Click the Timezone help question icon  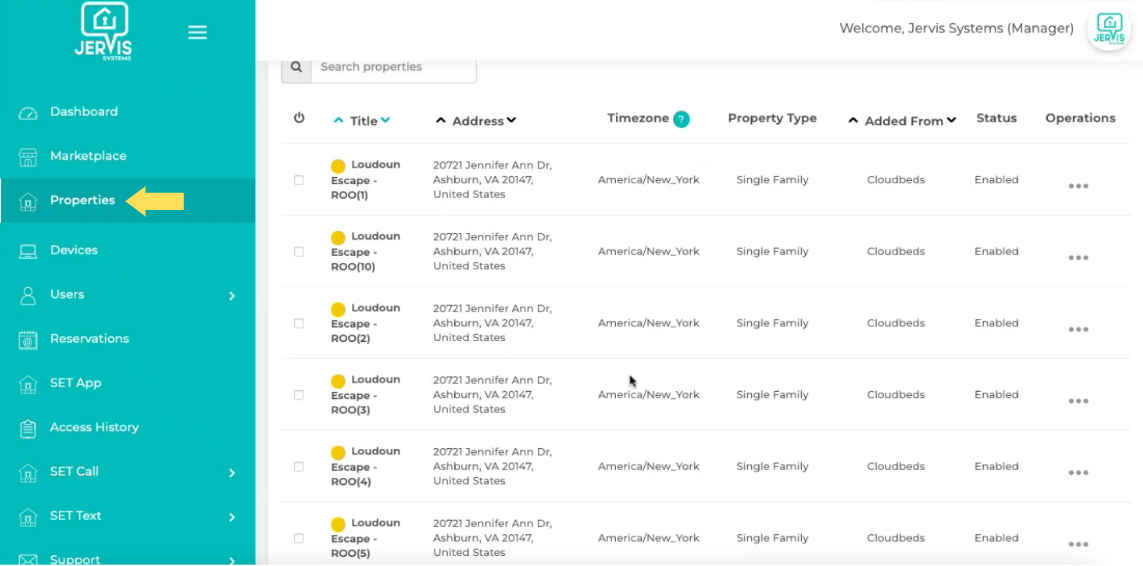(x=681, y=119)
